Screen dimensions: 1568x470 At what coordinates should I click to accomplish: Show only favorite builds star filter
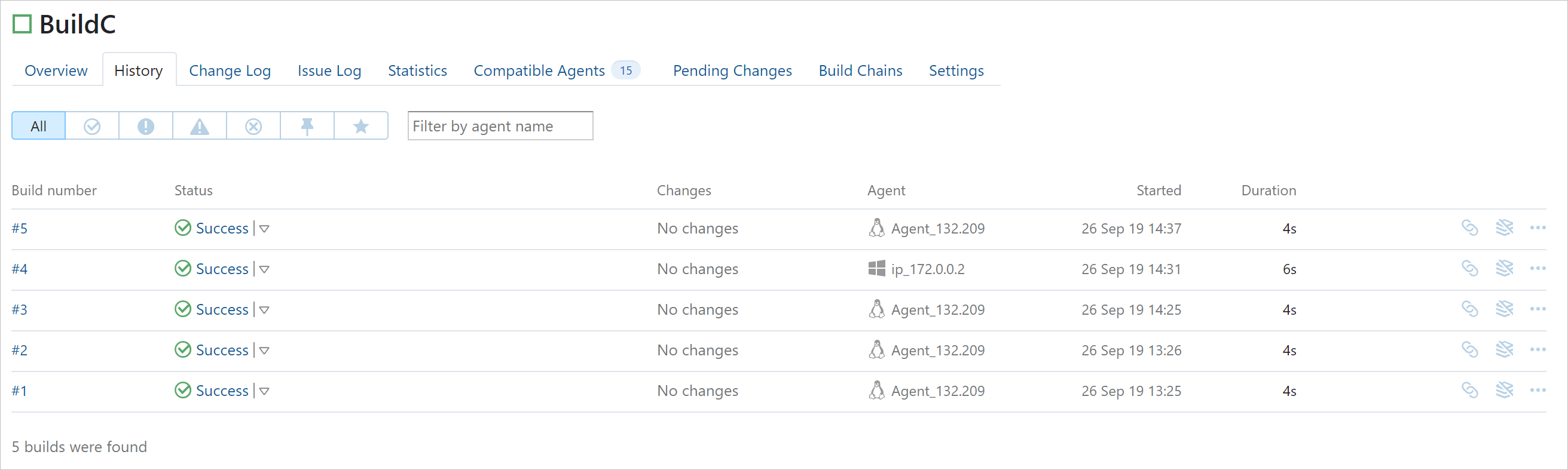pyautogui.click(x=361, y=126)
